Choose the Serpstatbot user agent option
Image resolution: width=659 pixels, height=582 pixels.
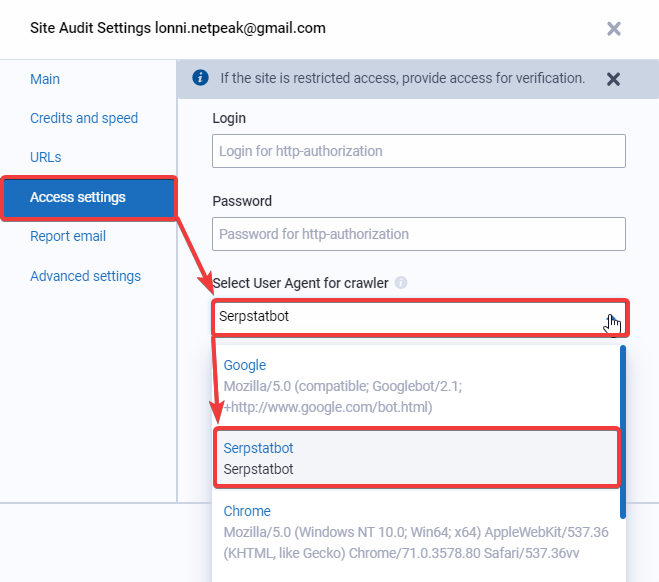(416, 458)
